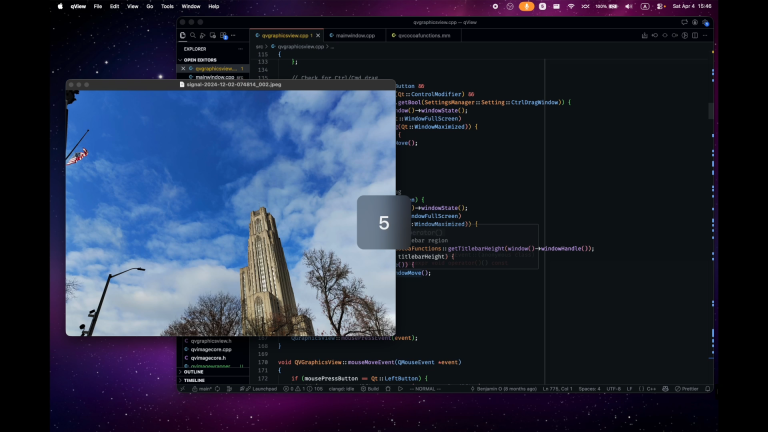Close the qvgraphicsview.cpp editor tab

pos(318,35)
